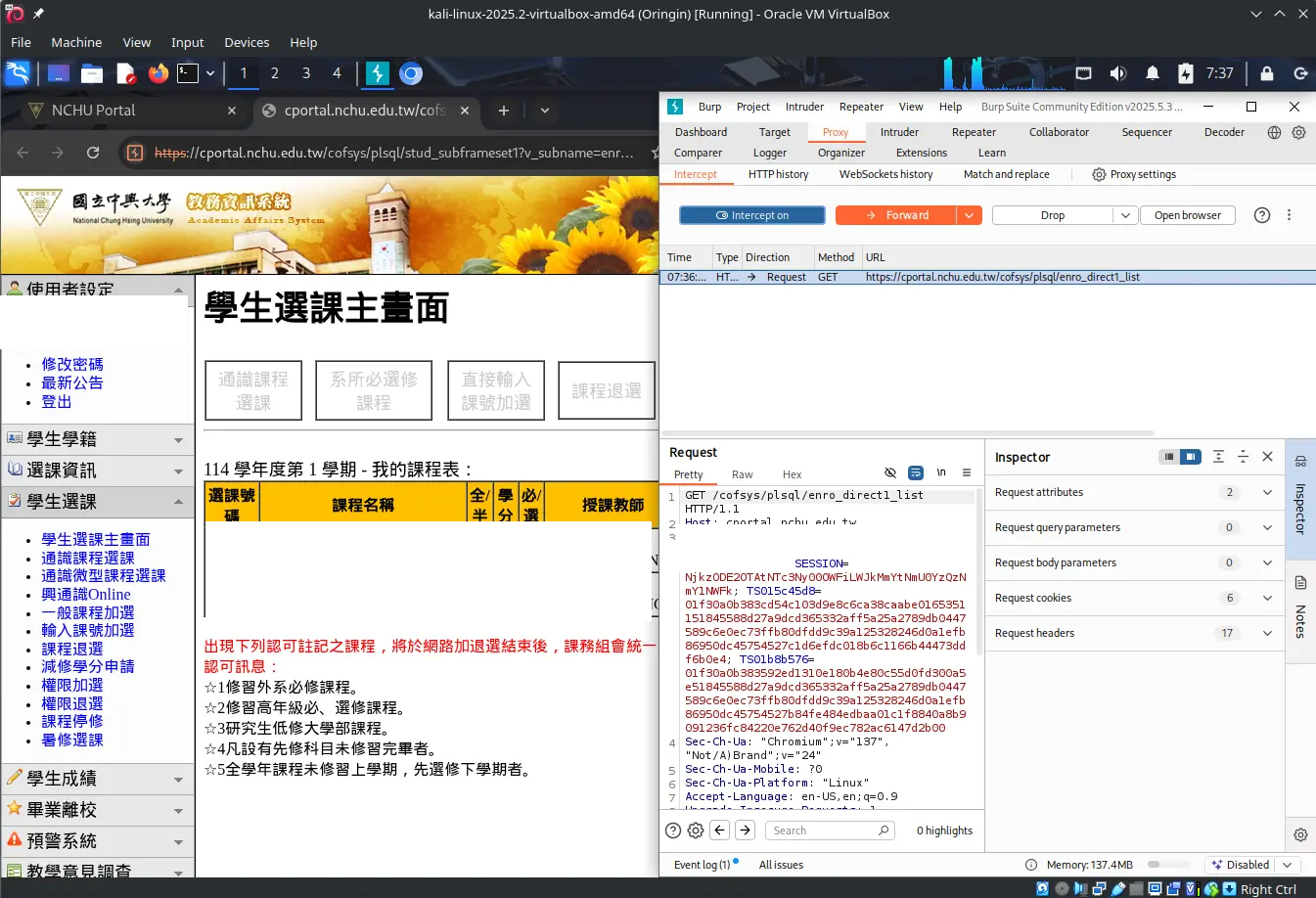Click back arrow below request editor
The height and width of the screenshot is (898, 1316).
tap(720, 831)
